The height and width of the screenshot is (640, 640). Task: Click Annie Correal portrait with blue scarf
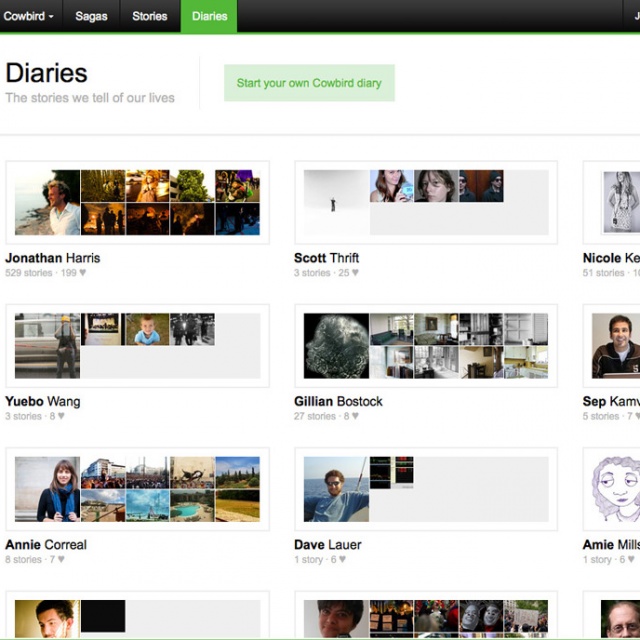(47, 489)
